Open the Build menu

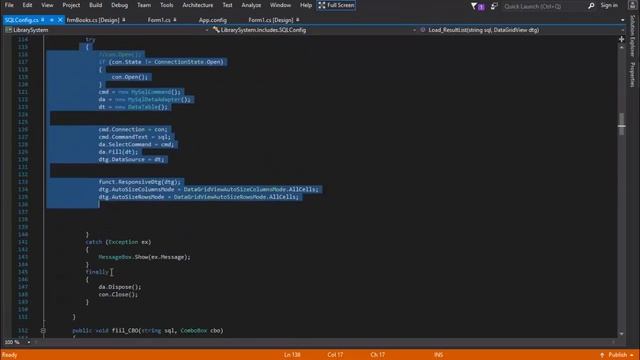click(96, 5)
